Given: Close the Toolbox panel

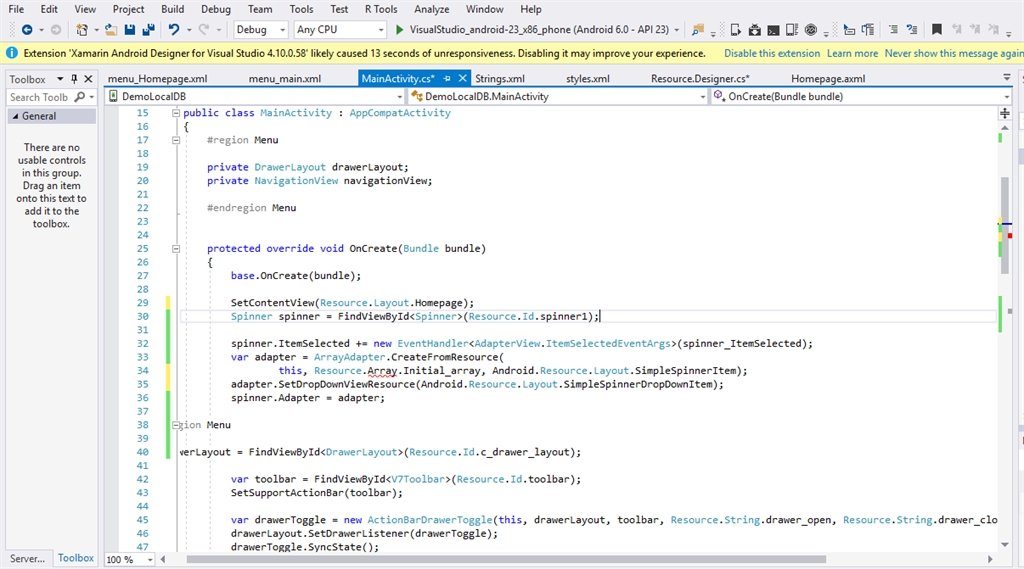Looking at the screenshot, I should [x=88, y=79].
